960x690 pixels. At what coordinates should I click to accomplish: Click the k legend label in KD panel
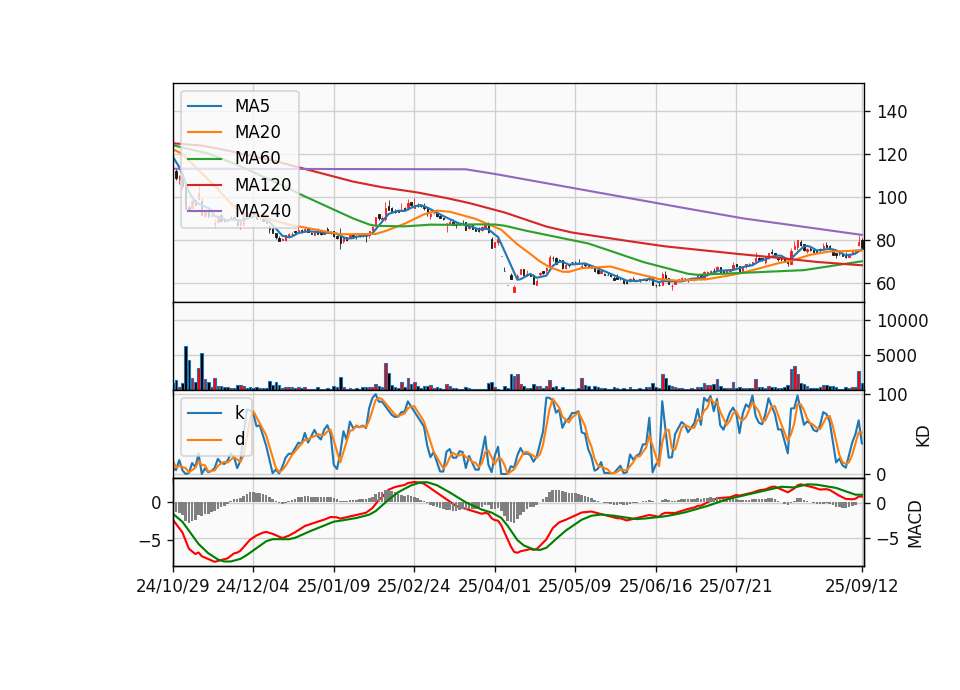[239, 413]
